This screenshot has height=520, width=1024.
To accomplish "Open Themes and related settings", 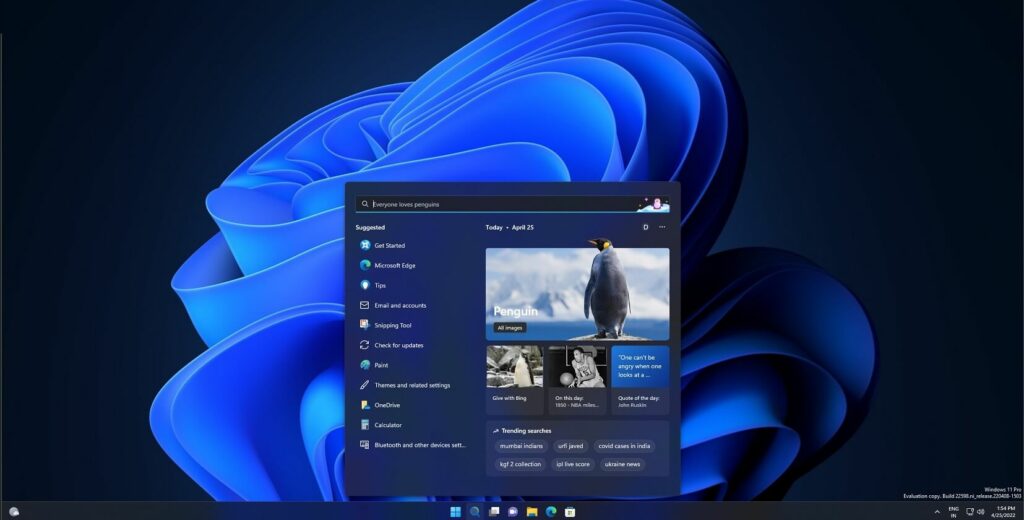I will 411,385.
